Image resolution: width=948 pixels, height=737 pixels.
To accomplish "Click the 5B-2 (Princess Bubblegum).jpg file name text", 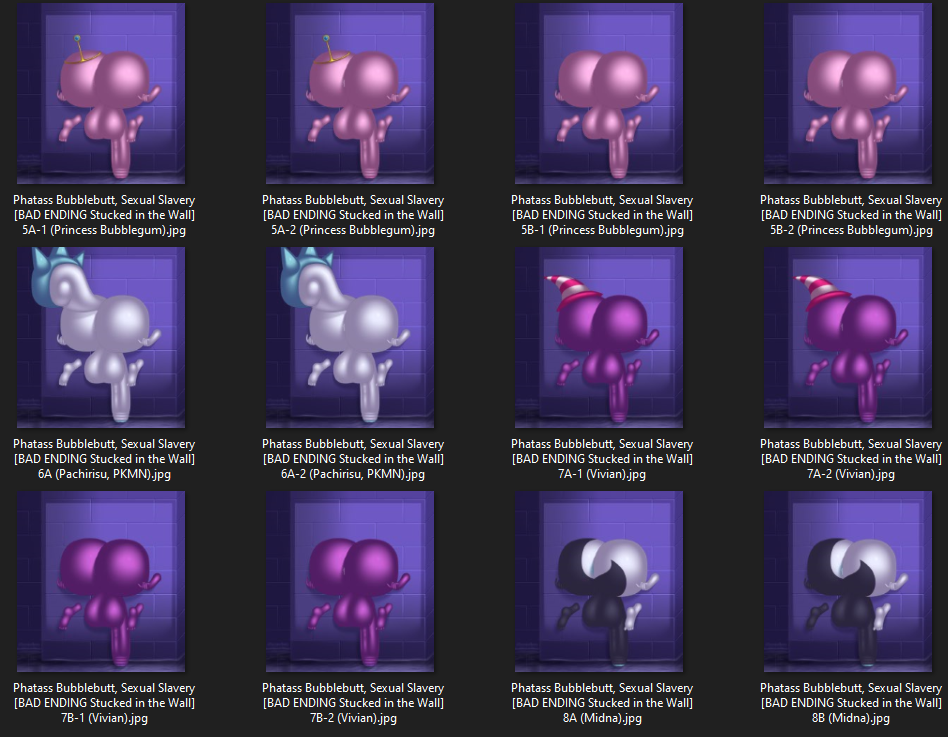I will (x=851, y=215).
